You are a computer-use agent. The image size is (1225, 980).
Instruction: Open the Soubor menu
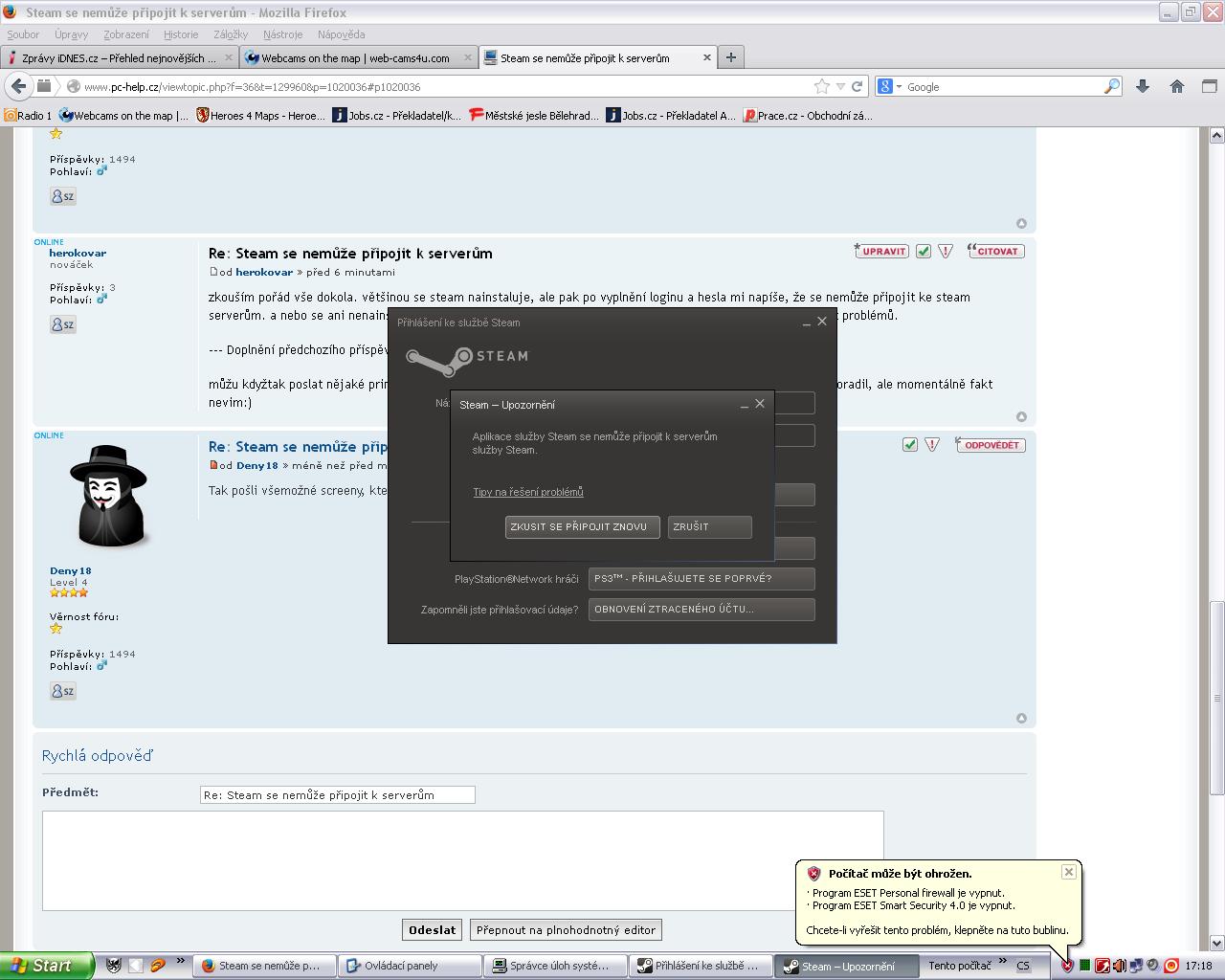pyautogui.click(x=23, y=34)
